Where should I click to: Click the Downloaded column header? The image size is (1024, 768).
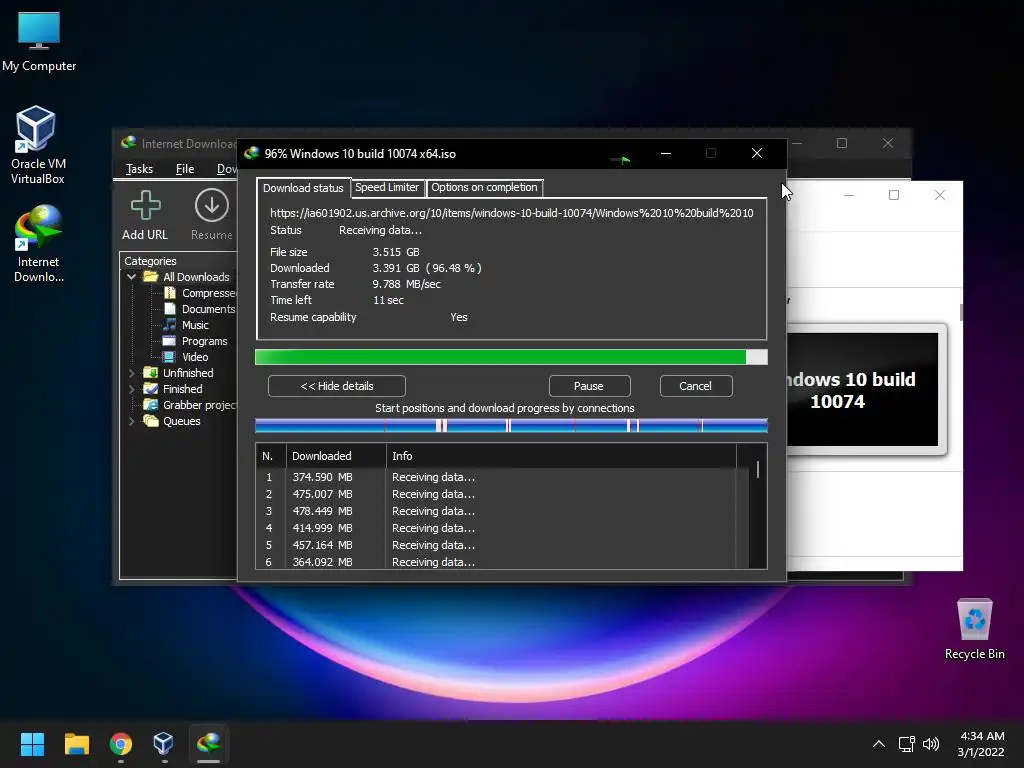(x=336, y=456)
